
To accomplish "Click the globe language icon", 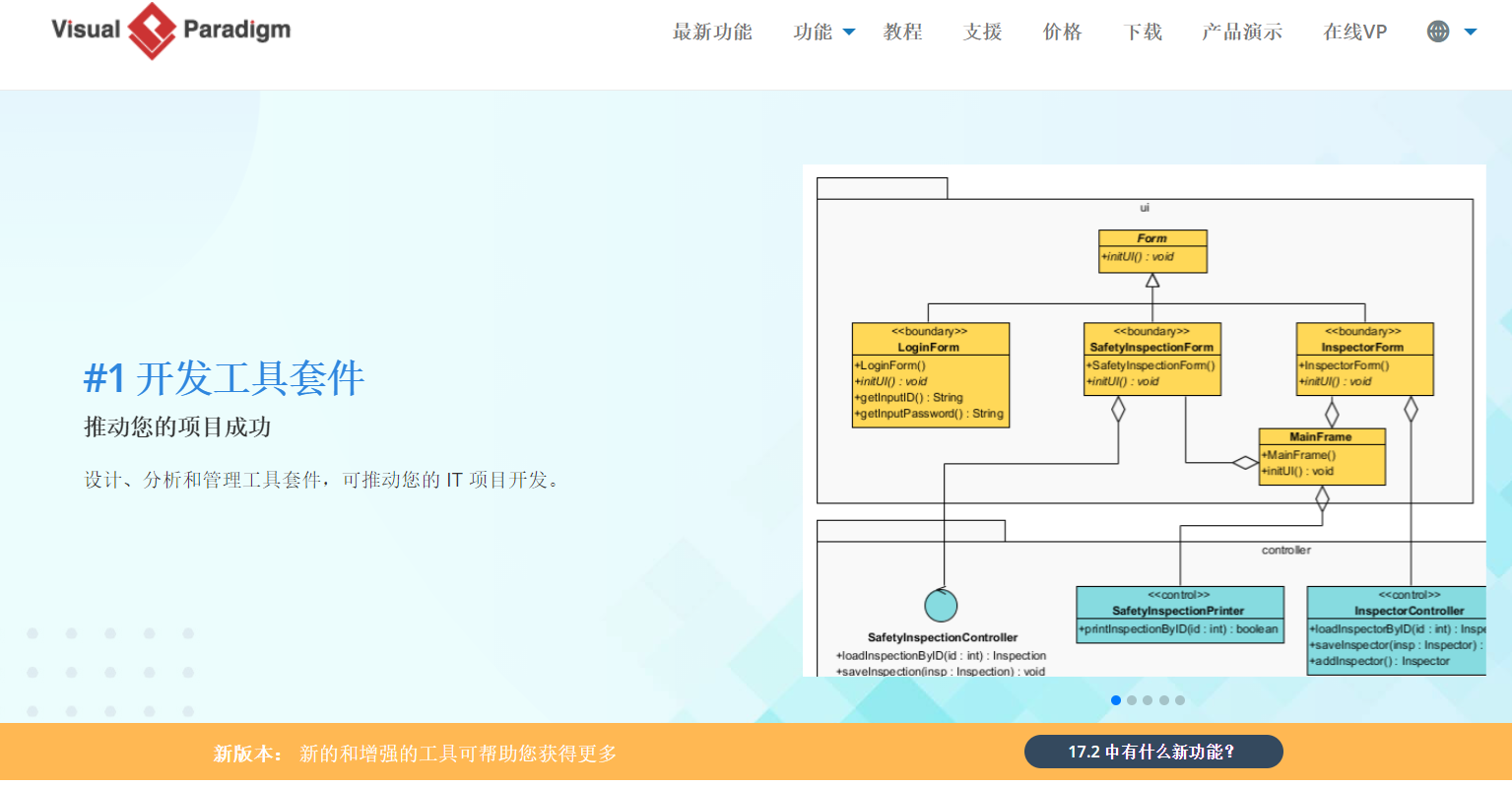I will (1438, 32).
